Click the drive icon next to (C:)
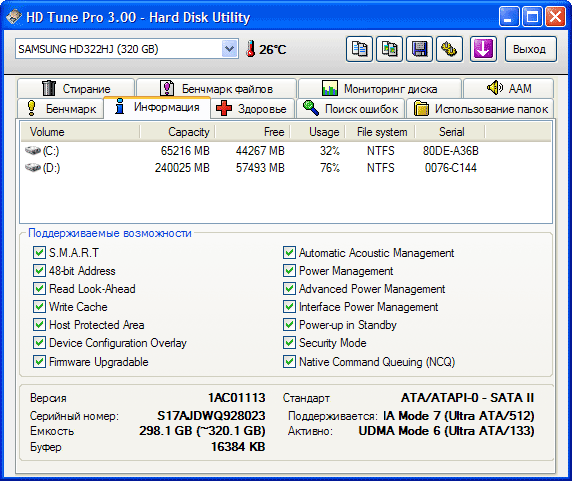This screenshot has width=572, height=481. [x=32, y=150]
